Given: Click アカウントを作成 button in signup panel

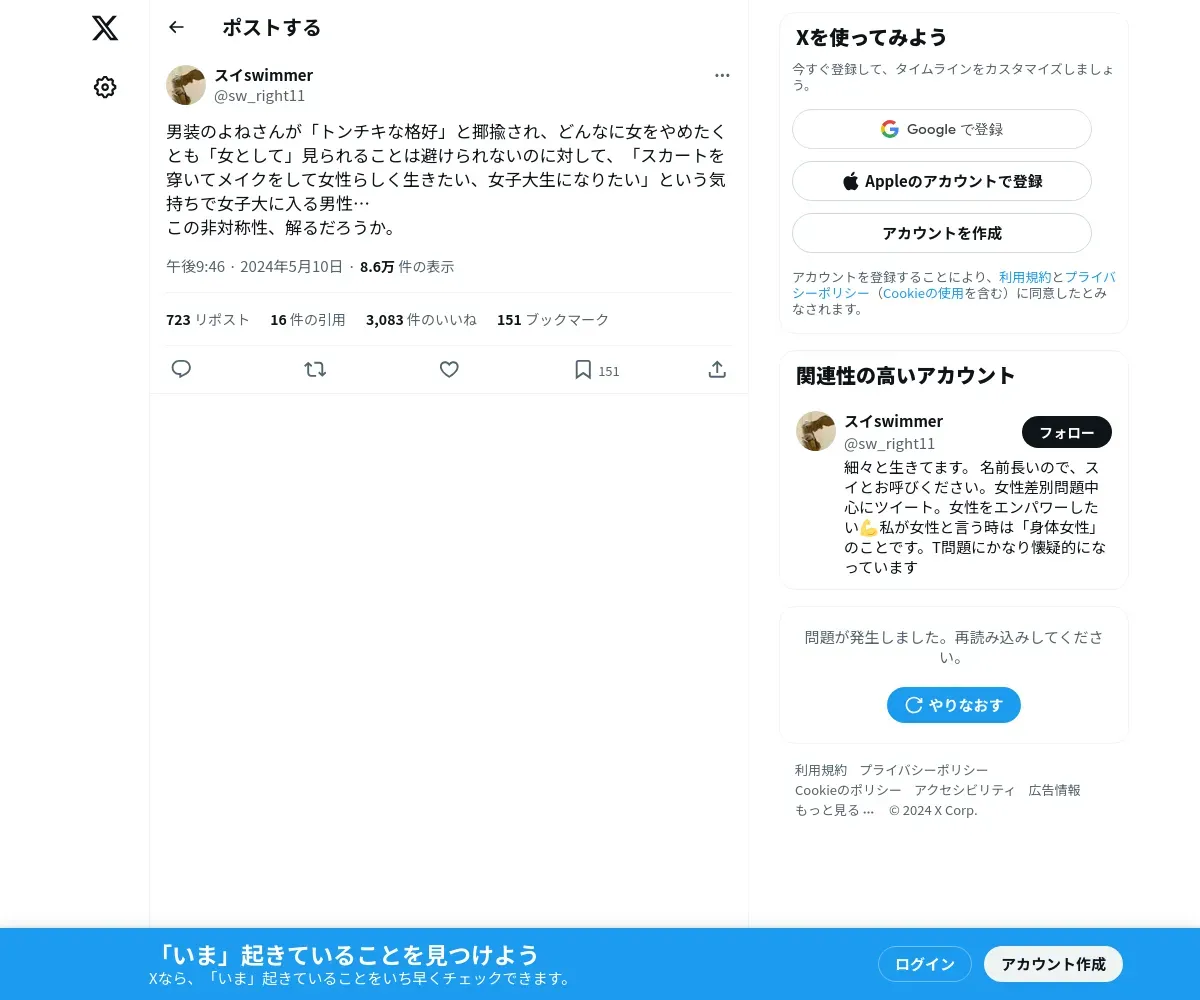Looking at the screenshot, I should point(942,233).
